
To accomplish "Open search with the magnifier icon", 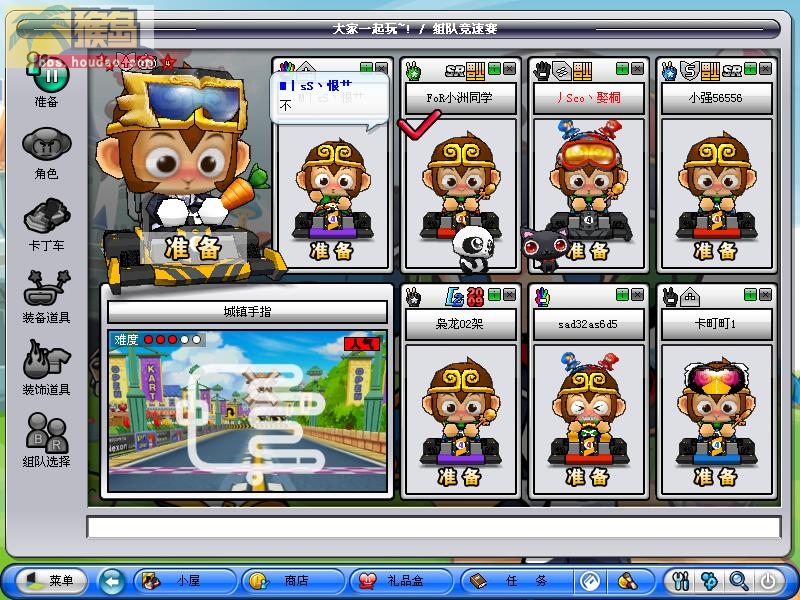I will pyautogui.click(x=739, y=581).
